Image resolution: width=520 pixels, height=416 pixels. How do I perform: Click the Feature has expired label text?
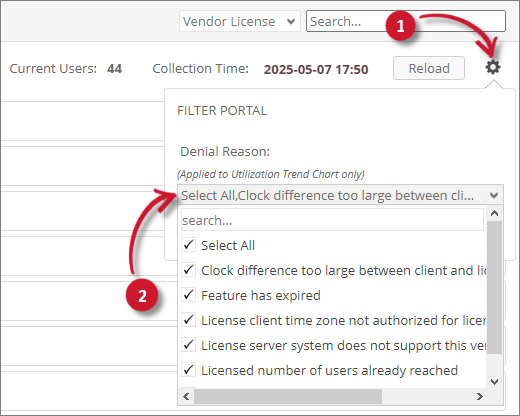261,295
